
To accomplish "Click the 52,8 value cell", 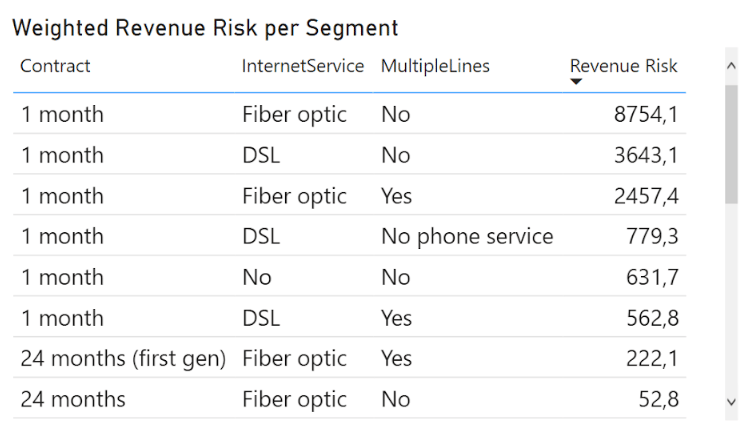I will [659, 399].
